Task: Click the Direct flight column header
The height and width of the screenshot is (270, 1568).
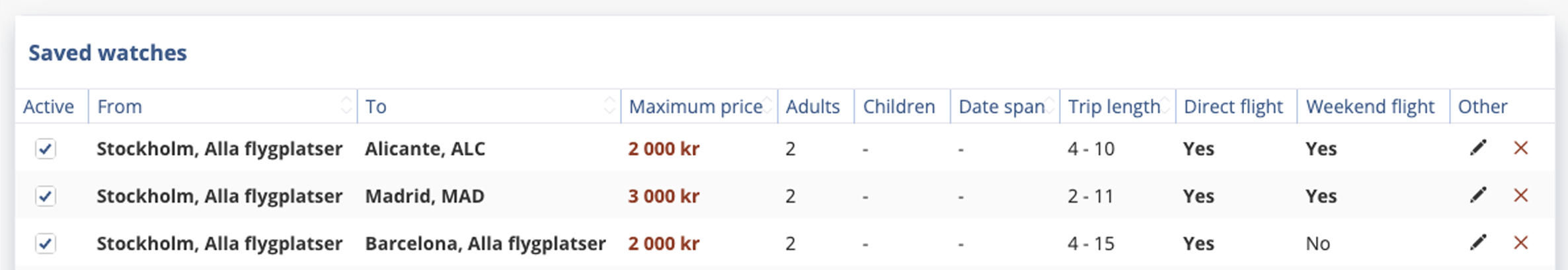Action: pyautogui.click(x=1233, y=106)
